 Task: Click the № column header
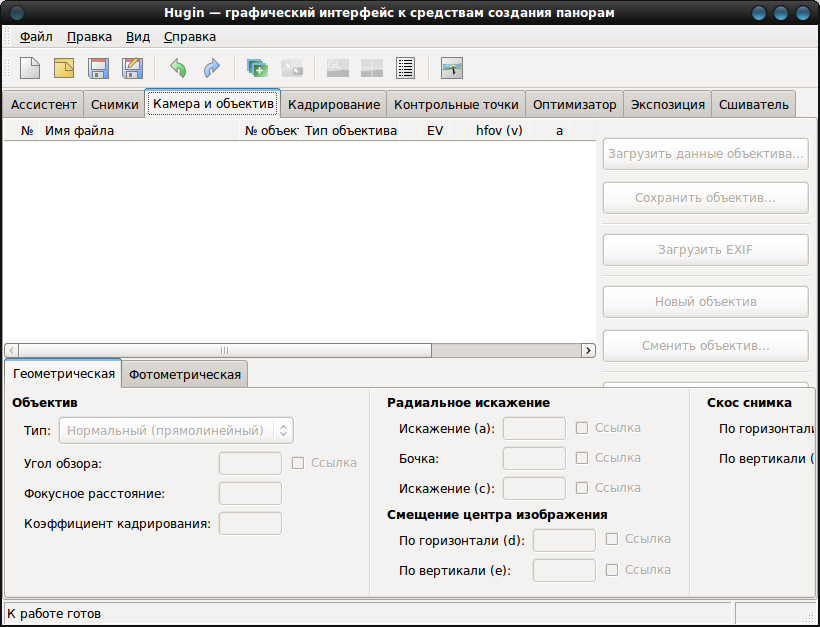click(x=22, y=131)
